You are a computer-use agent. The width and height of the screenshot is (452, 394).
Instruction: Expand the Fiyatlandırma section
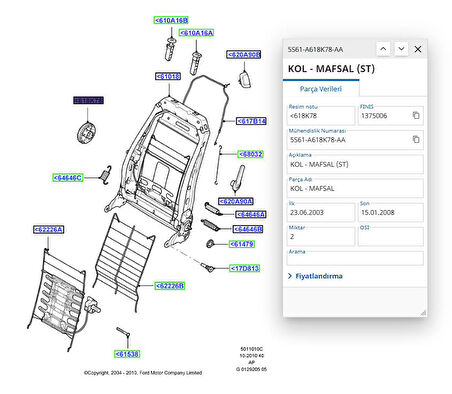point(315,276)
